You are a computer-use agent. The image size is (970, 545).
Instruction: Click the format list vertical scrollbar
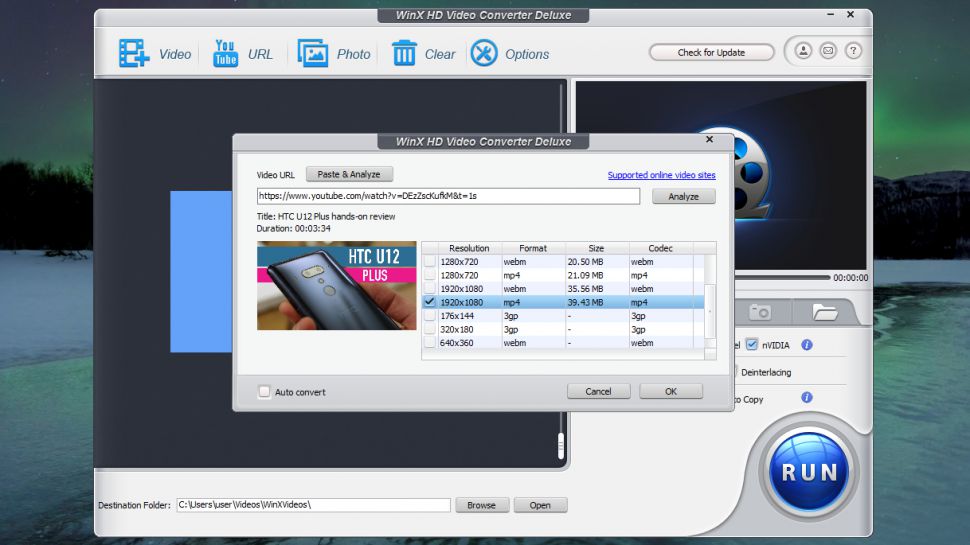point(711,310)
